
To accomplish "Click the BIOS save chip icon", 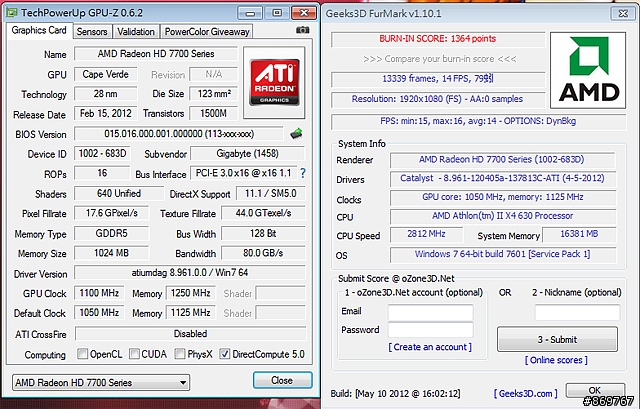I will coord(297,133).
